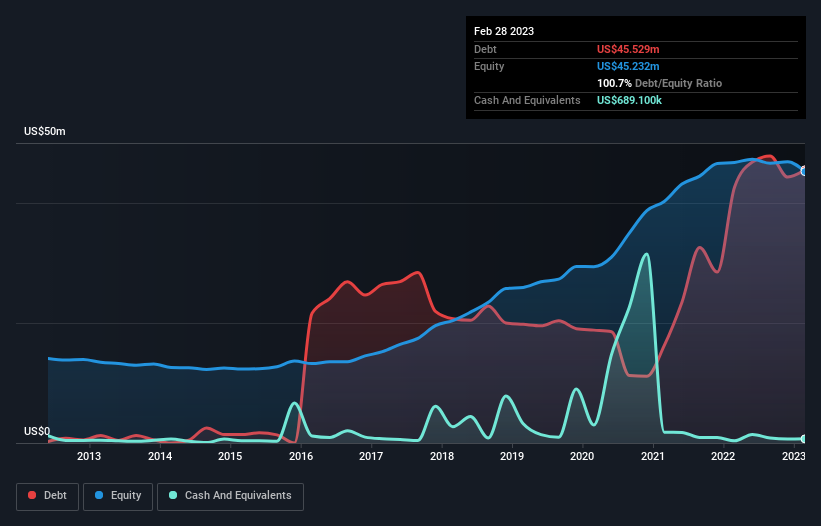Toggle the Debt series legend button

[48, 496]
